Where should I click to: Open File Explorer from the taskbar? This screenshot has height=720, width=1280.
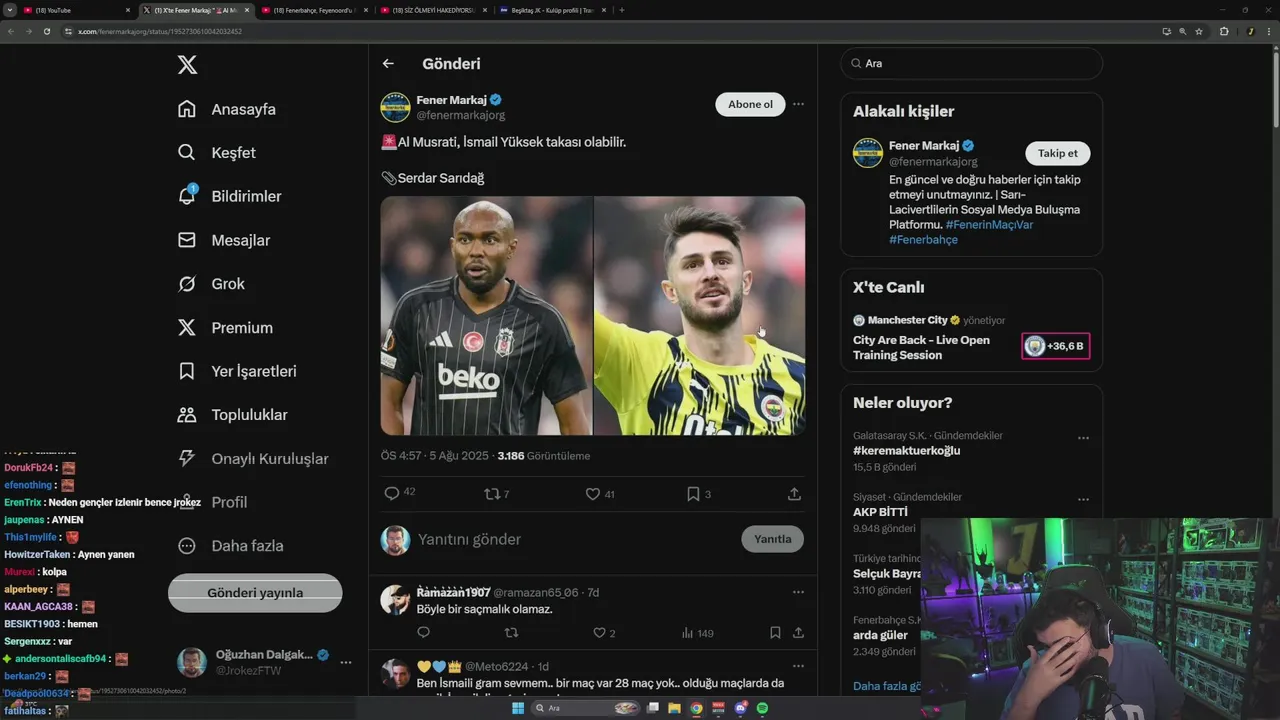pos(675,708)
